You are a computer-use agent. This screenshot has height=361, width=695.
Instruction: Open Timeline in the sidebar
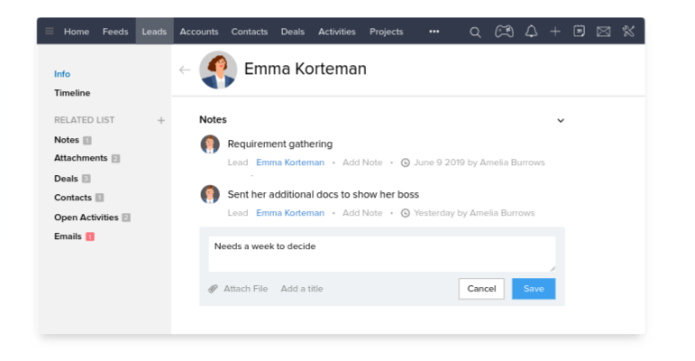pyautogui.click(x=72, y=93)
